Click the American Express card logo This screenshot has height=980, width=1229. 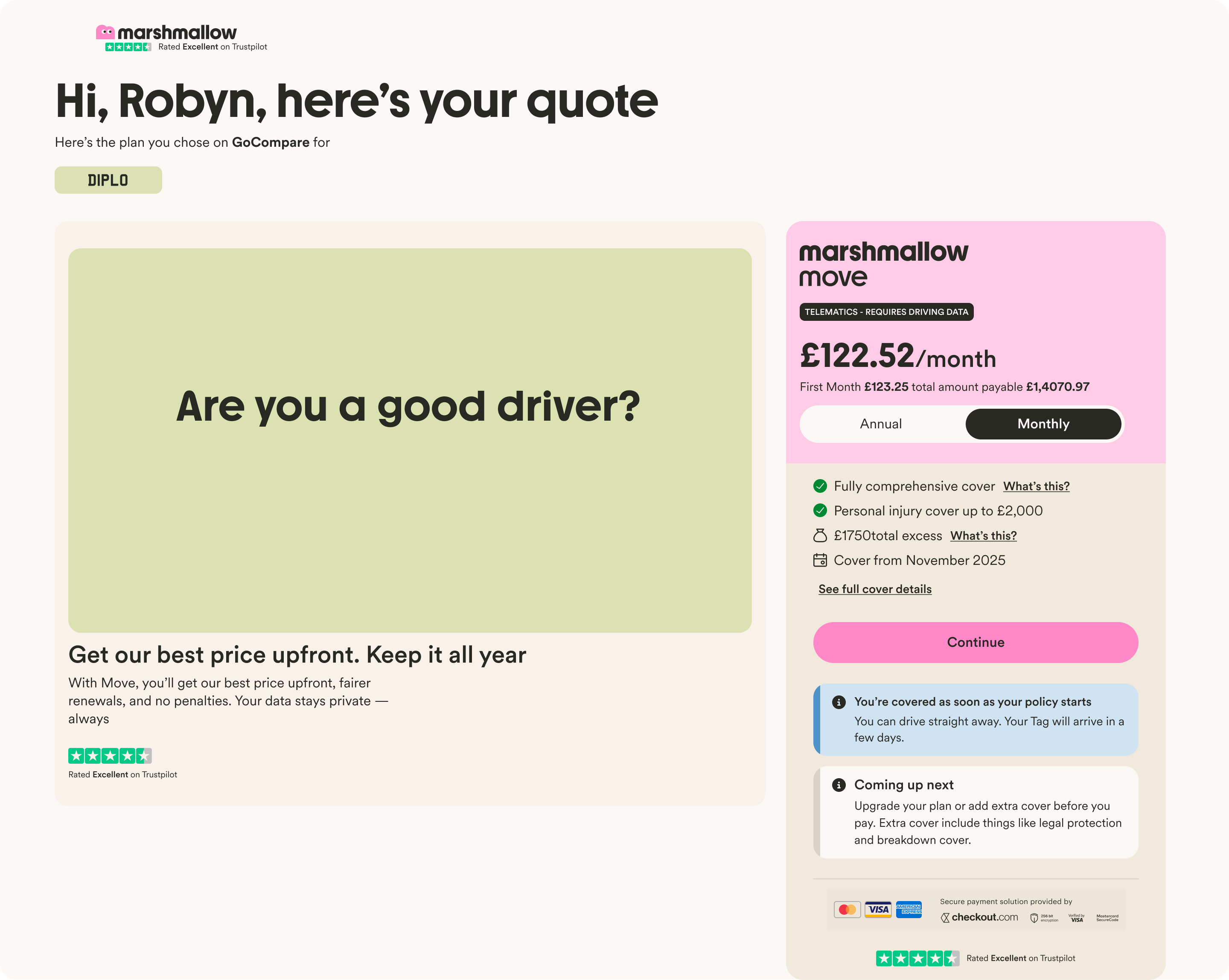(x=909, y=909)
